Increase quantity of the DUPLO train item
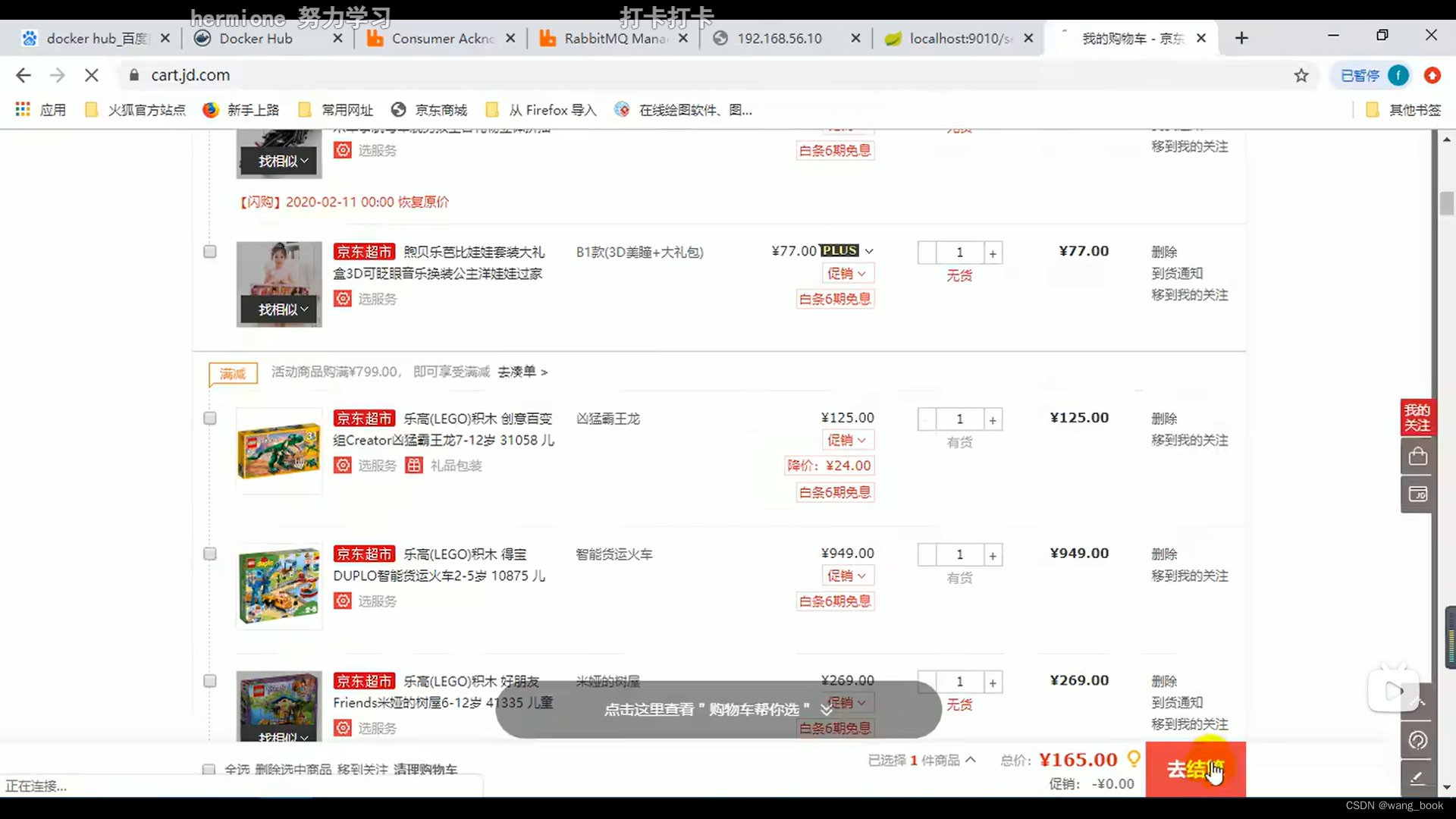Image resolution: width=1456 pixels, height=819 pixels. pyautogui.click(x=993, y=556)
